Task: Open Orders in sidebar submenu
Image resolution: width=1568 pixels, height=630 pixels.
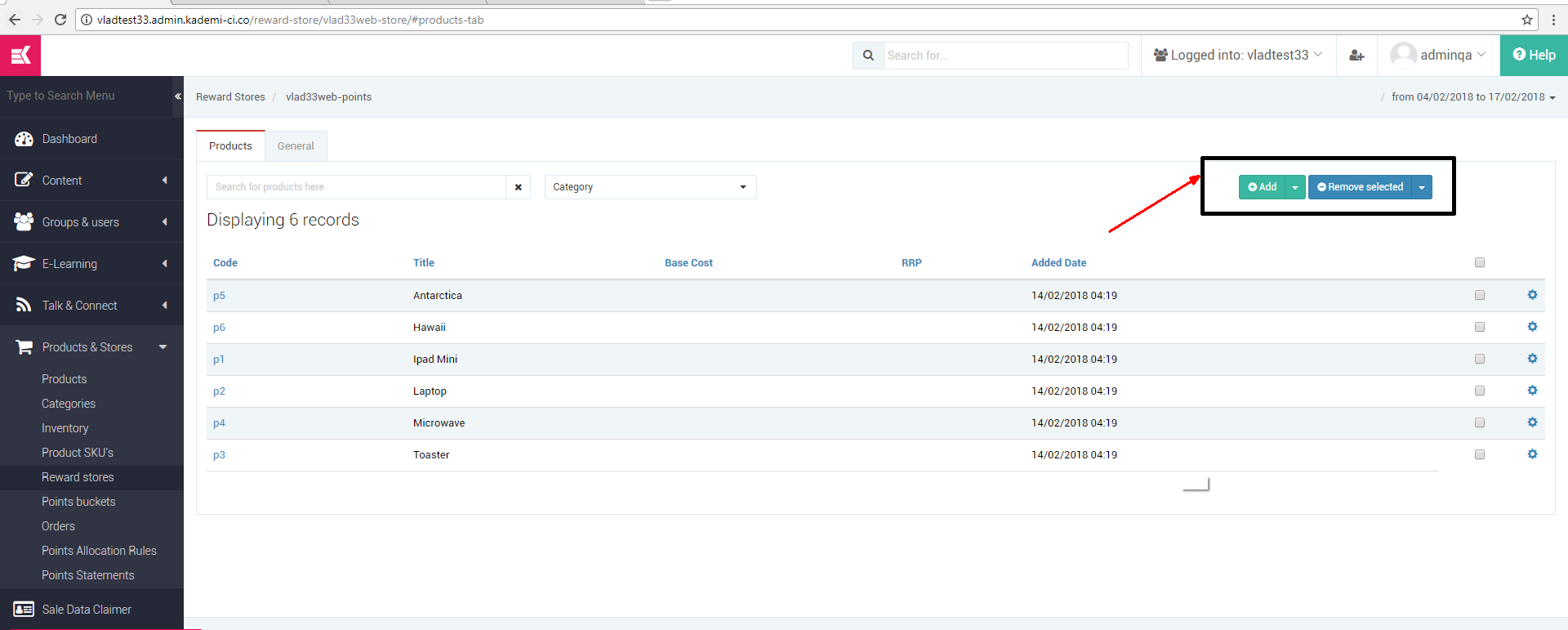Action: 58,526
